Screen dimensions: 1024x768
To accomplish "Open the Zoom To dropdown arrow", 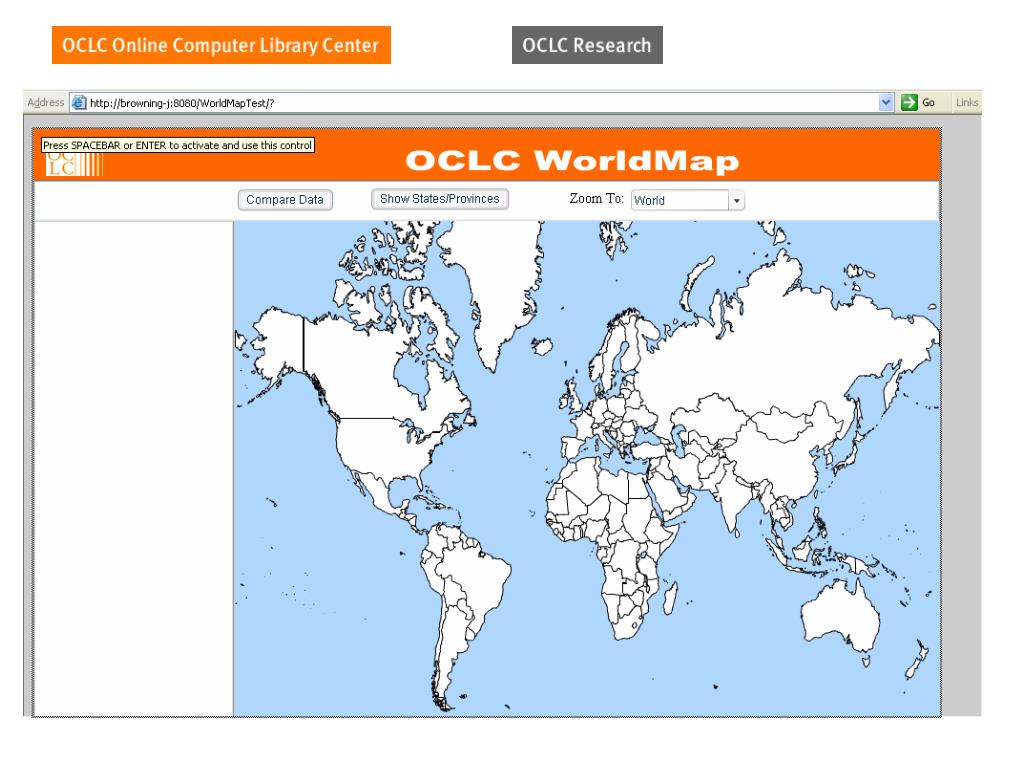I will coord(737,200).
